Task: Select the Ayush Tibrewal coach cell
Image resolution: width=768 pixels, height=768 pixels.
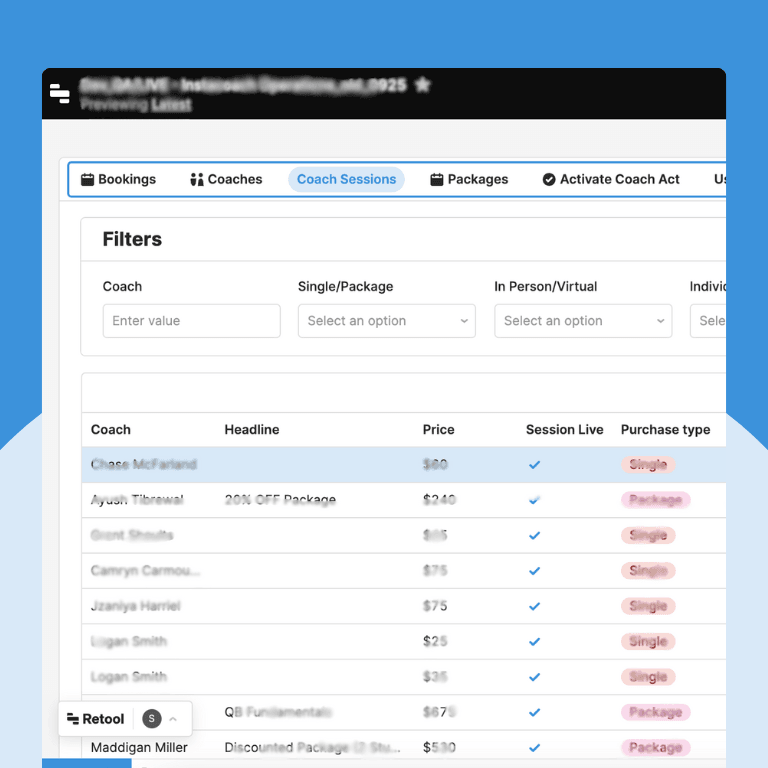Action: (137, 500)
